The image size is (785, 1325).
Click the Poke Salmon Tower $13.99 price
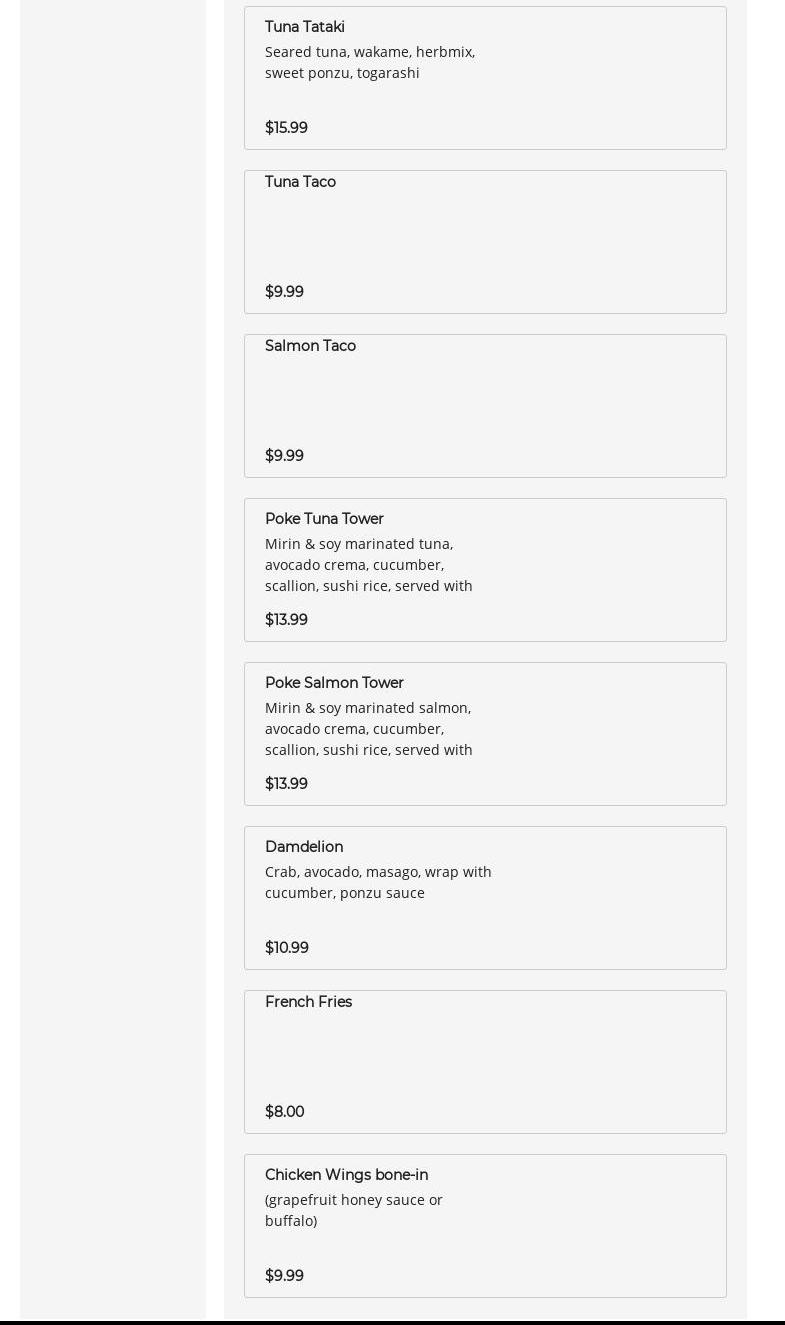[x=286, y=784]
